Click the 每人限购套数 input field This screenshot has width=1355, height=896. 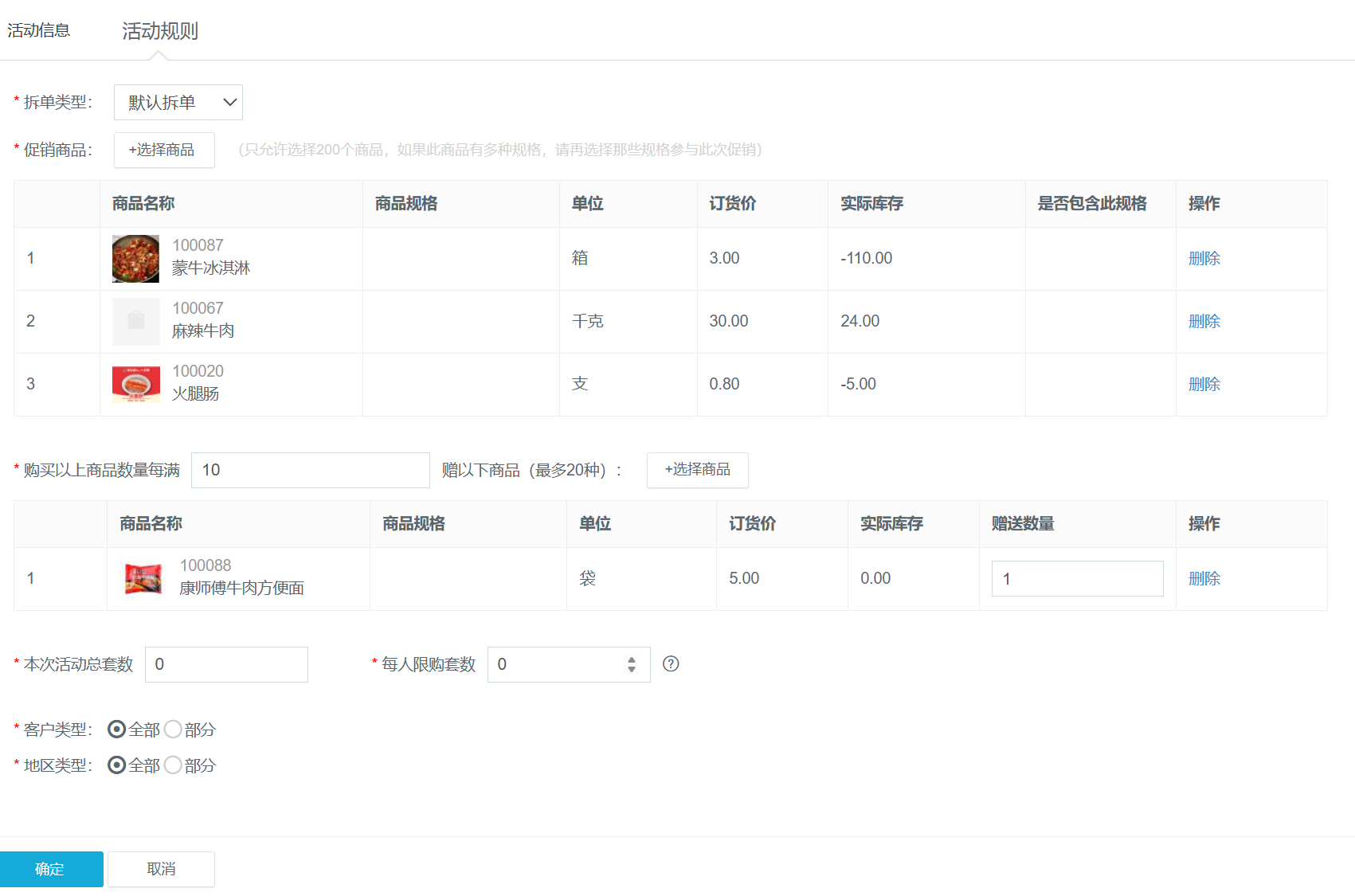[569, 664]
